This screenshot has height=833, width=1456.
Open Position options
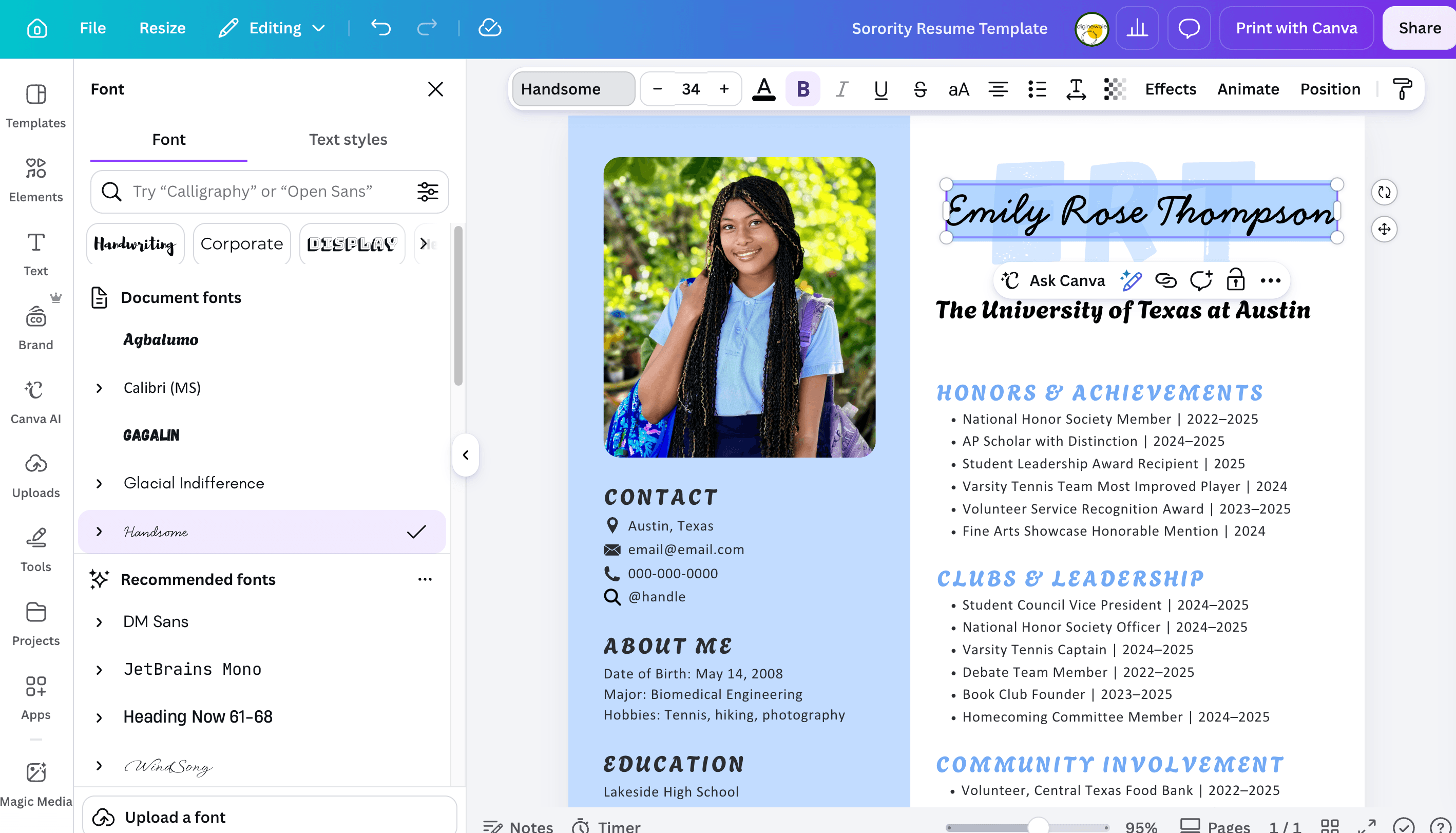tap(1330, 89)
